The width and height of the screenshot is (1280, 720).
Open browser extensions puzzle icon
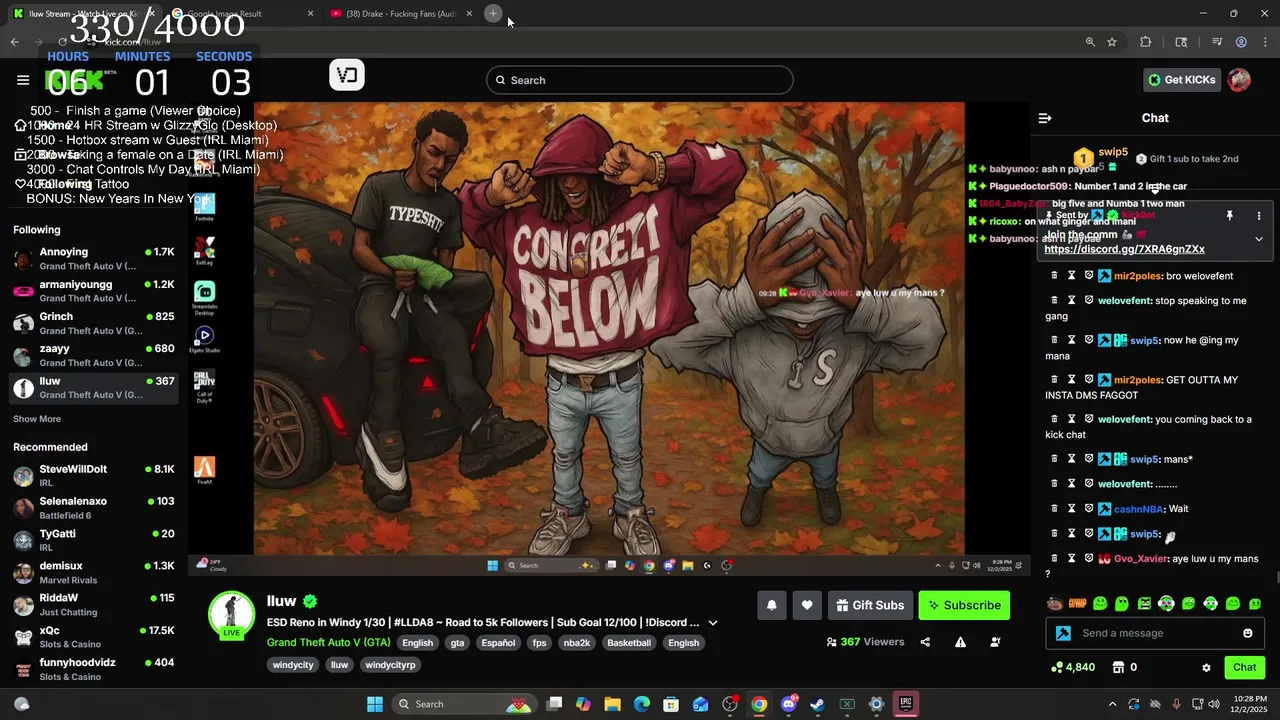coord(1146,42)
